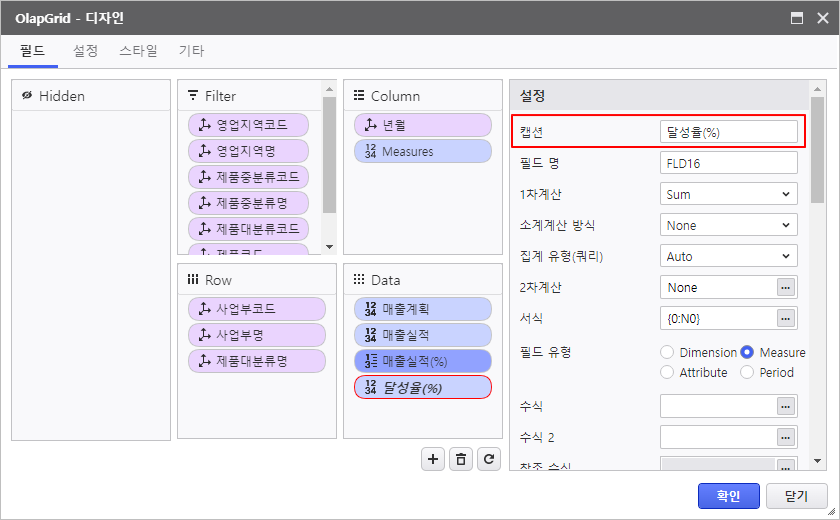The width and height of the screenshot is (840, 520).
Task: Open the 1차계산 Sum dropdown
Action: click(729, 194)
